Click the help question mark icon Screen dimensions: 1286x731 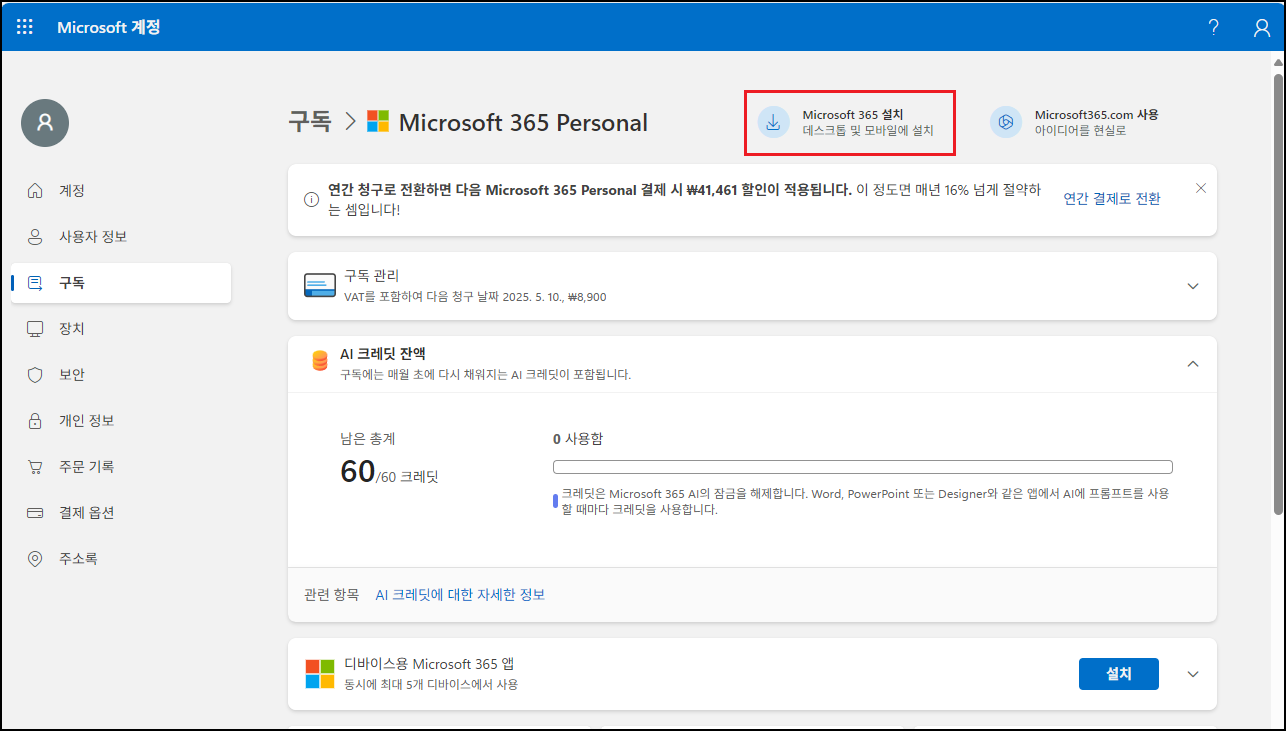[1213, 27]
